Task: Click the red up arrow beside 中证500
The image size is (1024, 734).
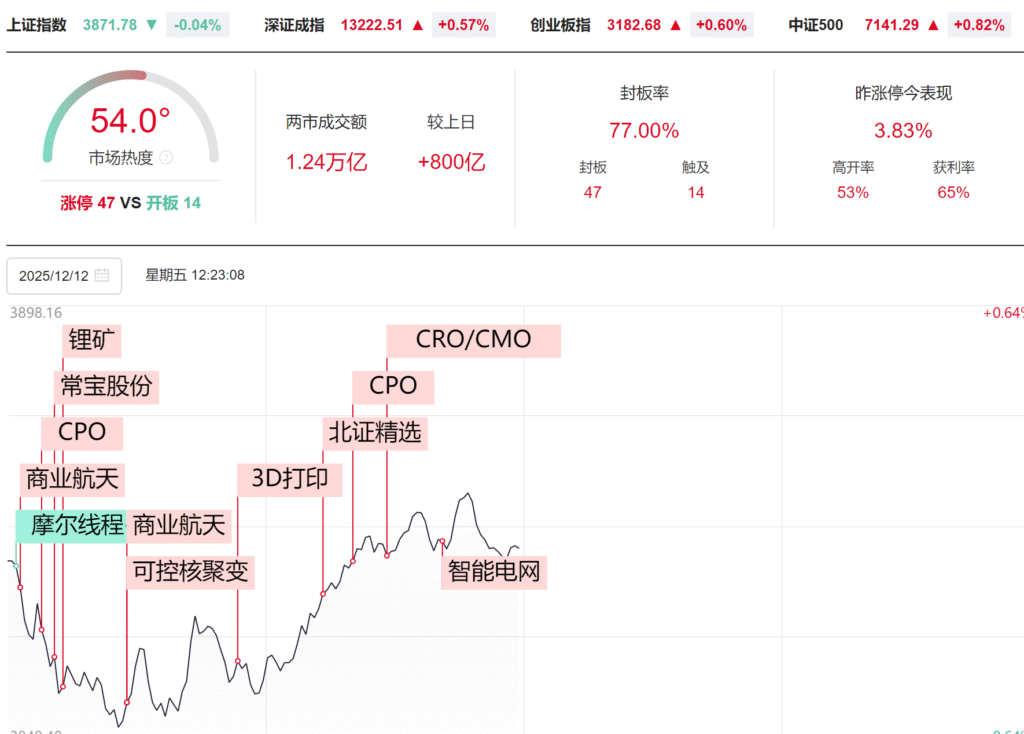Action: pyautogui.click(x=933, y=25)
